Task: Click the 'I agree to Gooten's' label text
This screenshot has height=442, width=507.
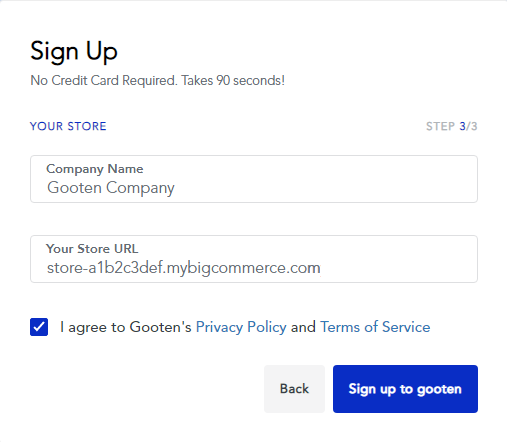Action: (126, 327)
